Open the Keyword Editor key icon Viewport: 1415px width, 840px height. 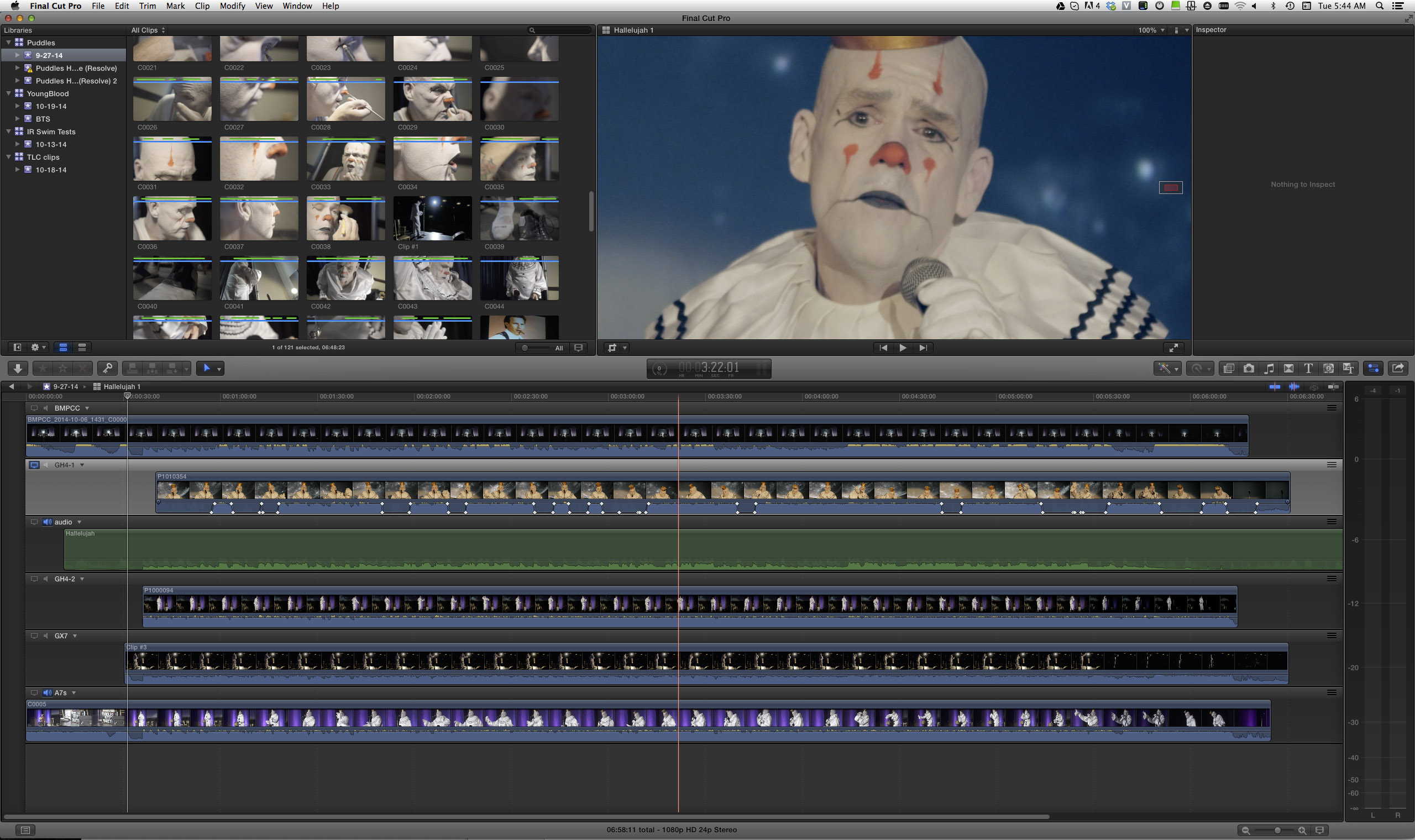click(x=107, y=369)
